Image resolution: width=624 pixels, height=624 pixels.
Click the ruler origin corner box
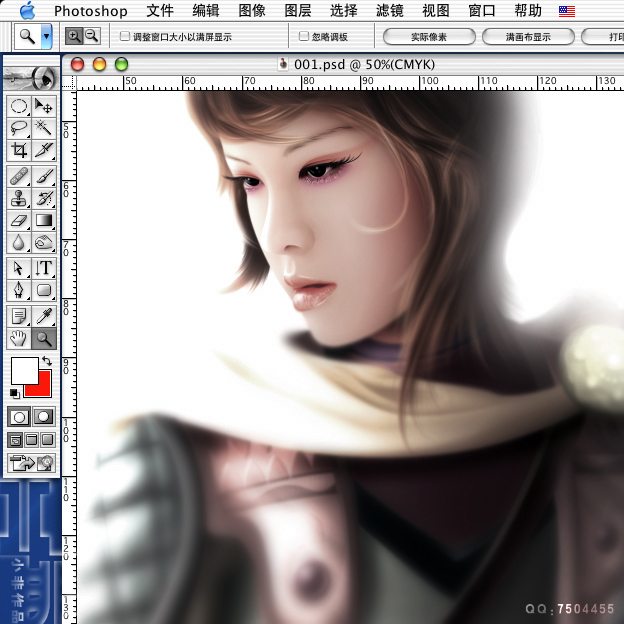click(69, 84)
